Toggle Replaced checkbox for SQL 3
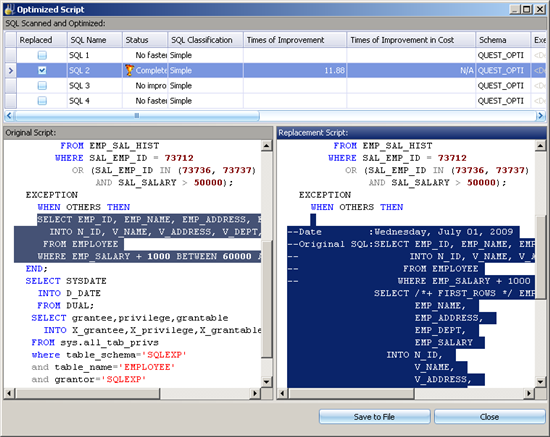The width and height of the screenshot is (550, 437). 42,86
